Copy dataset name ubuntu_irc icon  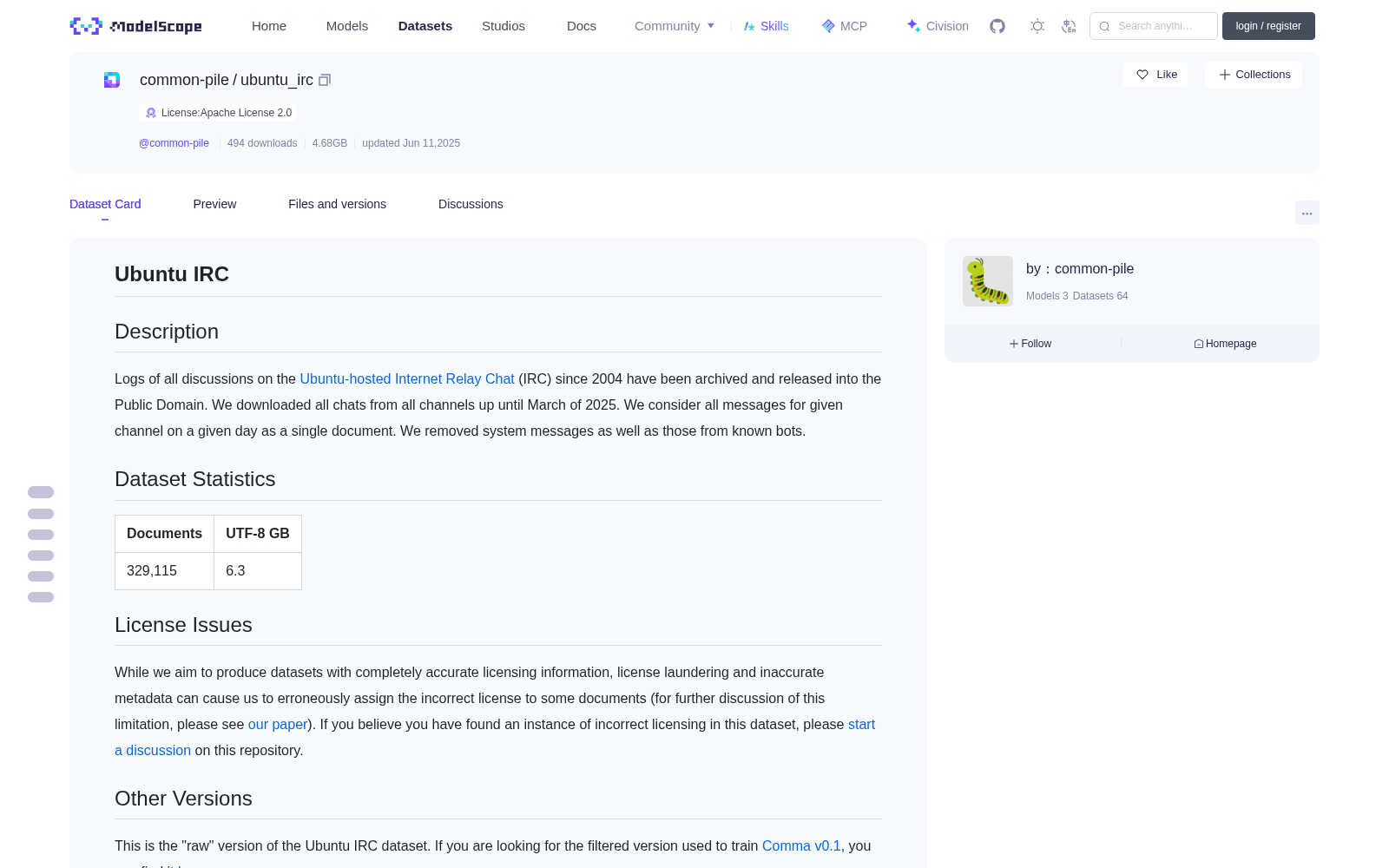[x=325, y=80]
